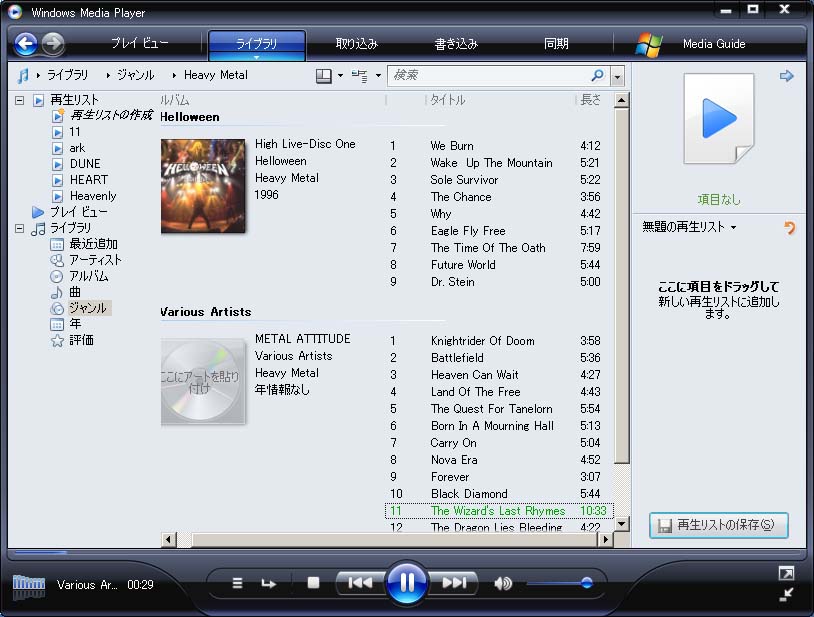
Task: Pause playback with the round button
Action: [x=407, y=583]
